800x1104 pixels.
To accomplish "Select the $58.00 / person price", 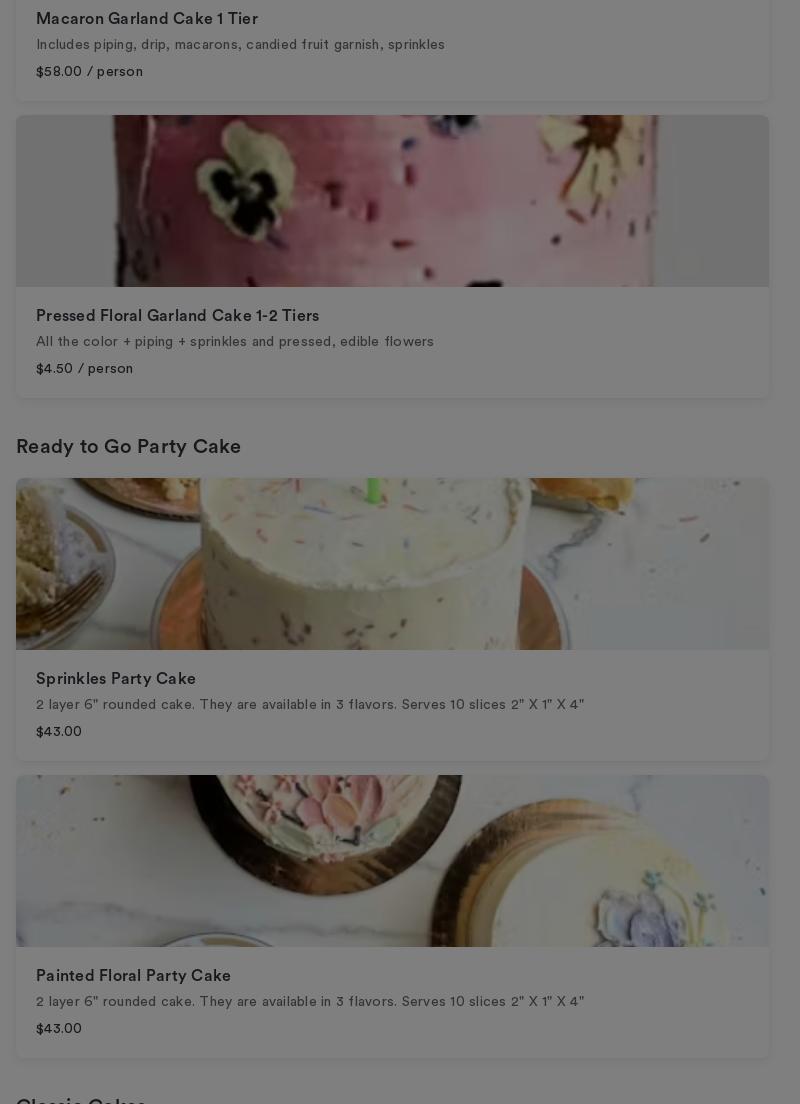I will [x=89, y=71].
